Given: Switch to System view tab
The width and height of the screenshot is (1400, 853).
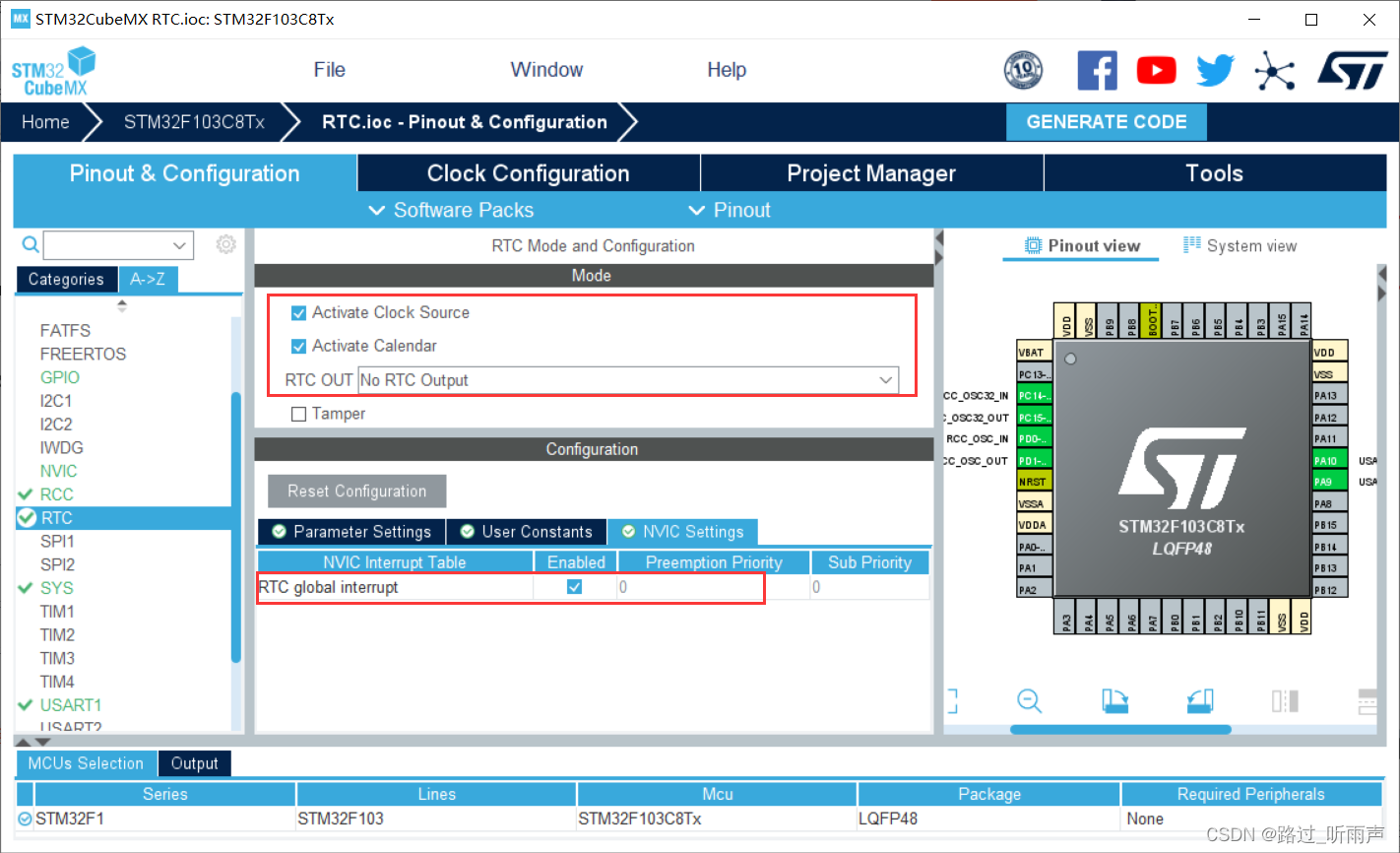Looking at the screenshot, I should (1240, 246).
